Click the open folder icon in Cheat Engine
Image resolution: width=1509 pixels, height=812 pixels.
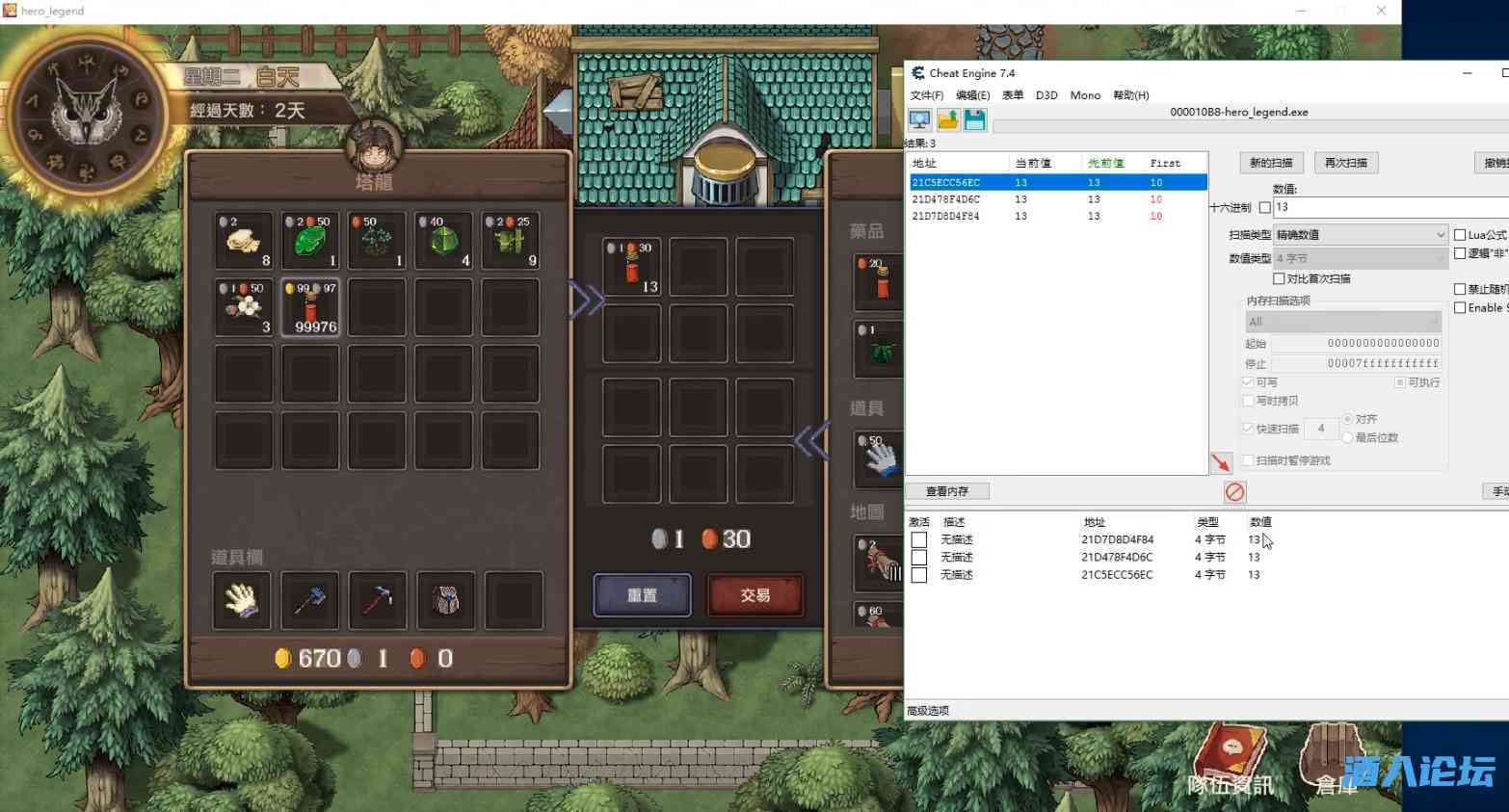[947, 119]
